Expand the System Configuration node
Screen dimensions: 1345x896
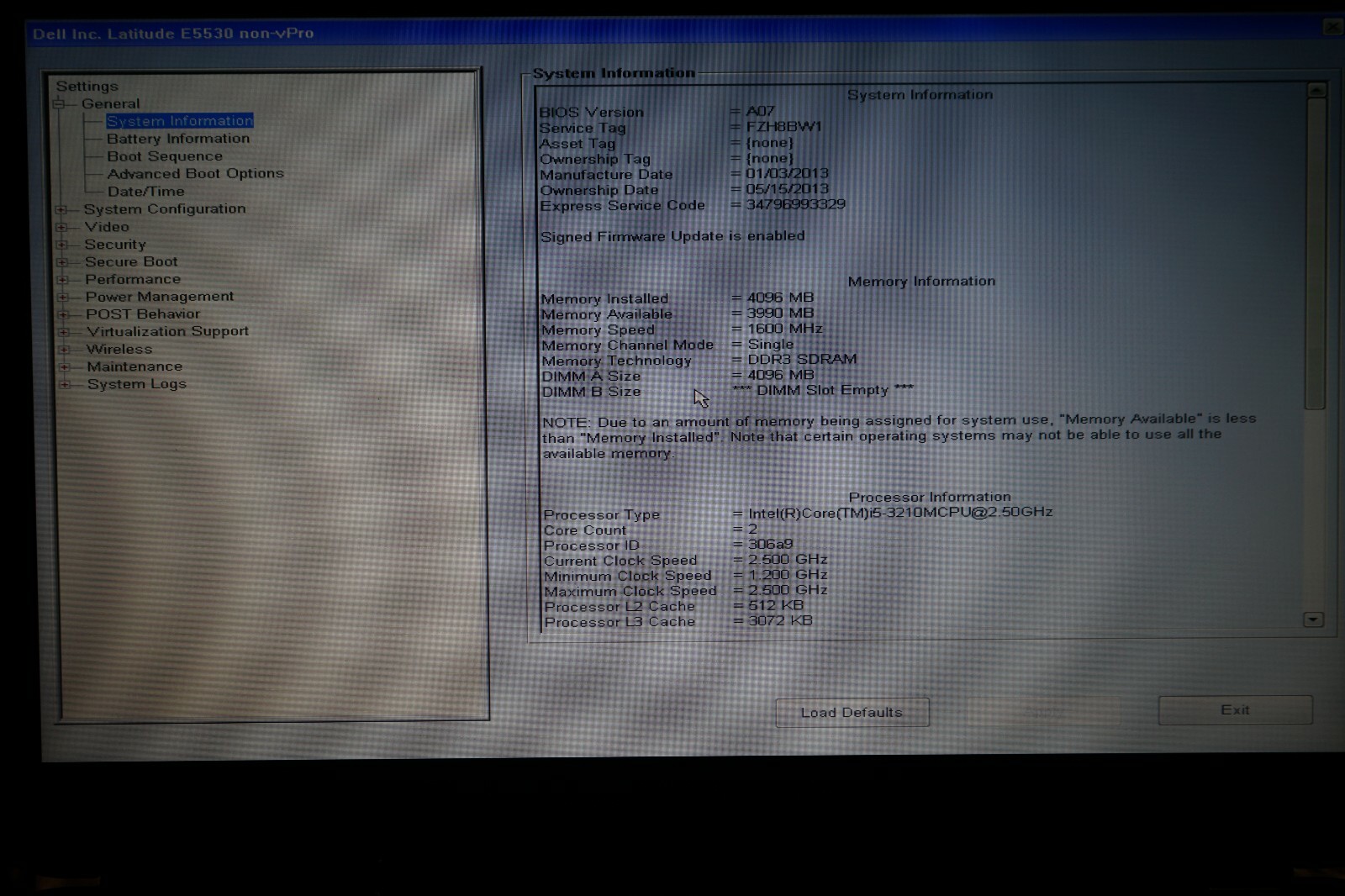61,209
